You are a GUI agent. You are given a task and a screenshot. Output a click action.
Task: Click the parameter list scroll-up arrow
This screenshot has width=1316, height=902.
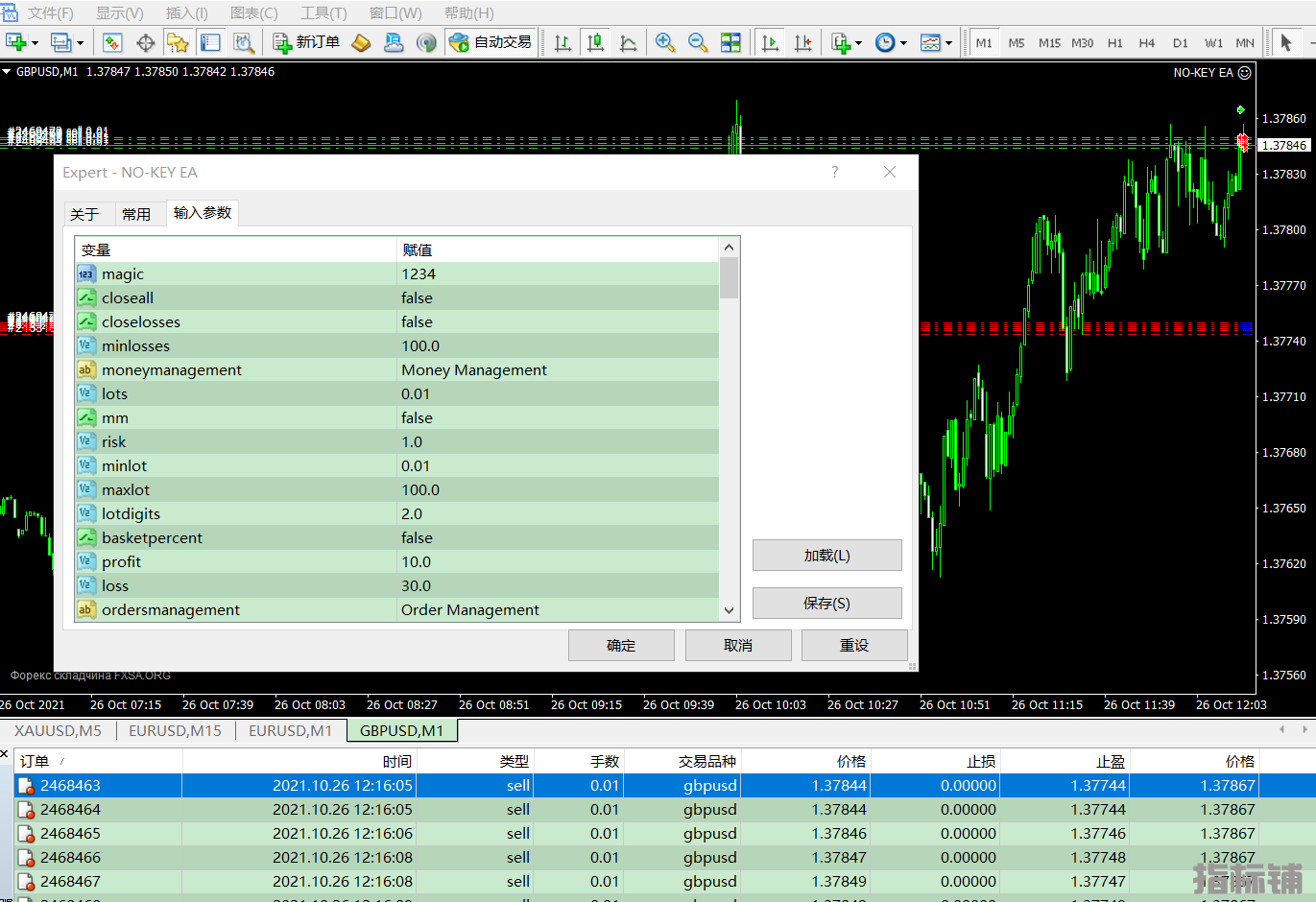(x=729, y=247)
